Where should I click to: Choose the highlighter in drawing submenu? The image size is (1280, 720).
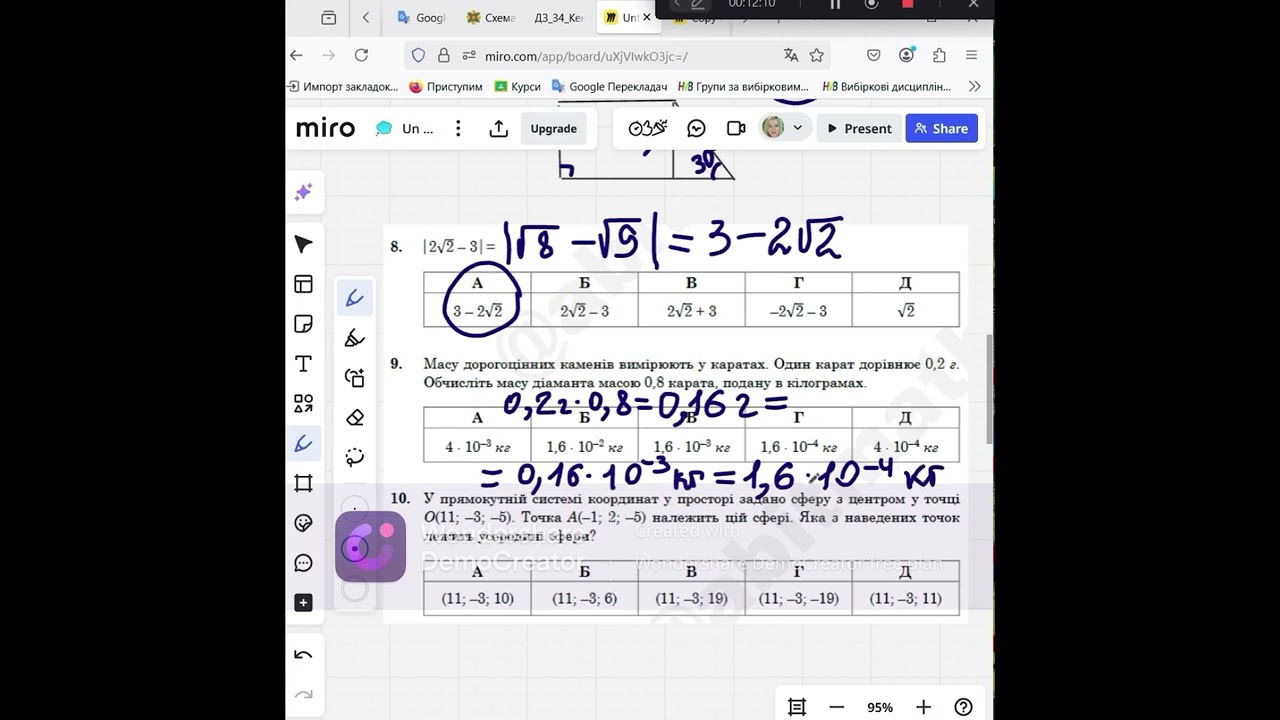[x=355, y=338]
